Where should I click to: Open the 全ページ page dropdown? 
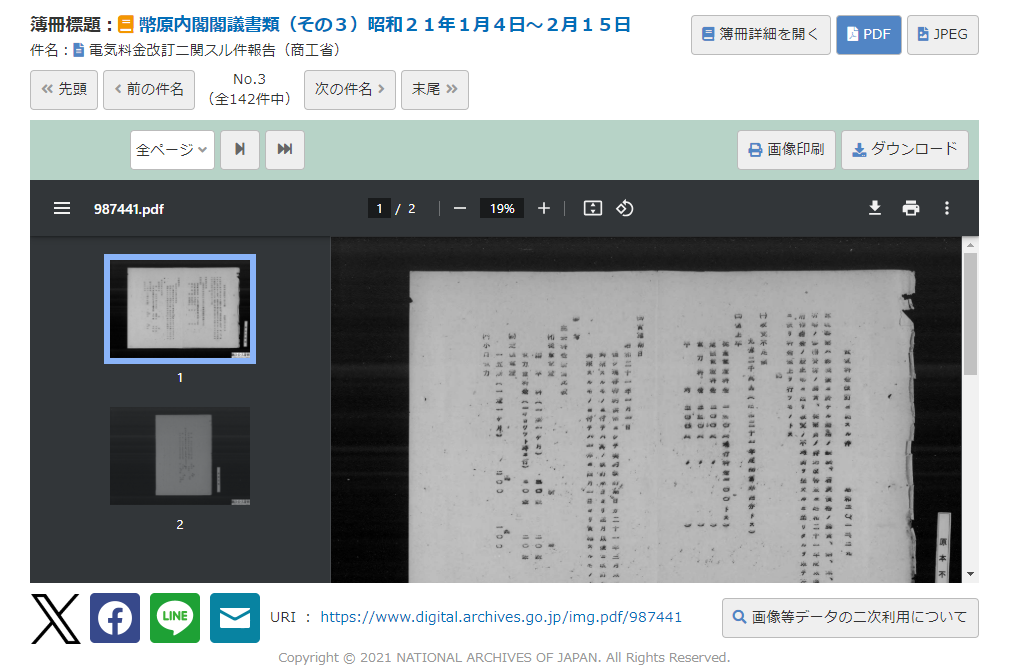point(172,150)
